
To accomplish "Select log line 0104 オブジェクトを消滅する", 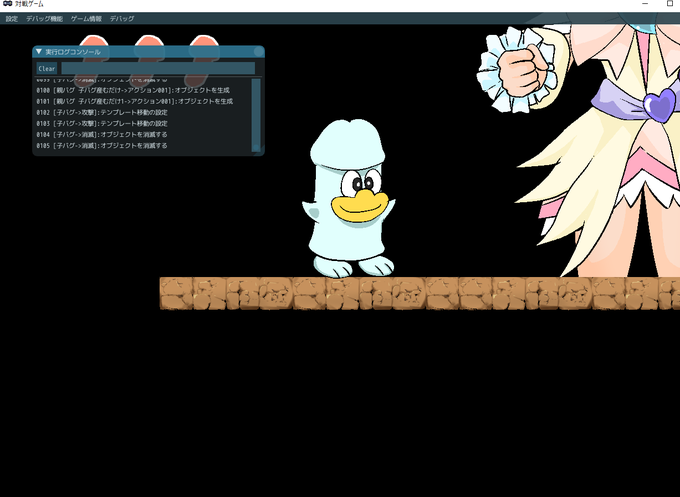I will [102, 134].
